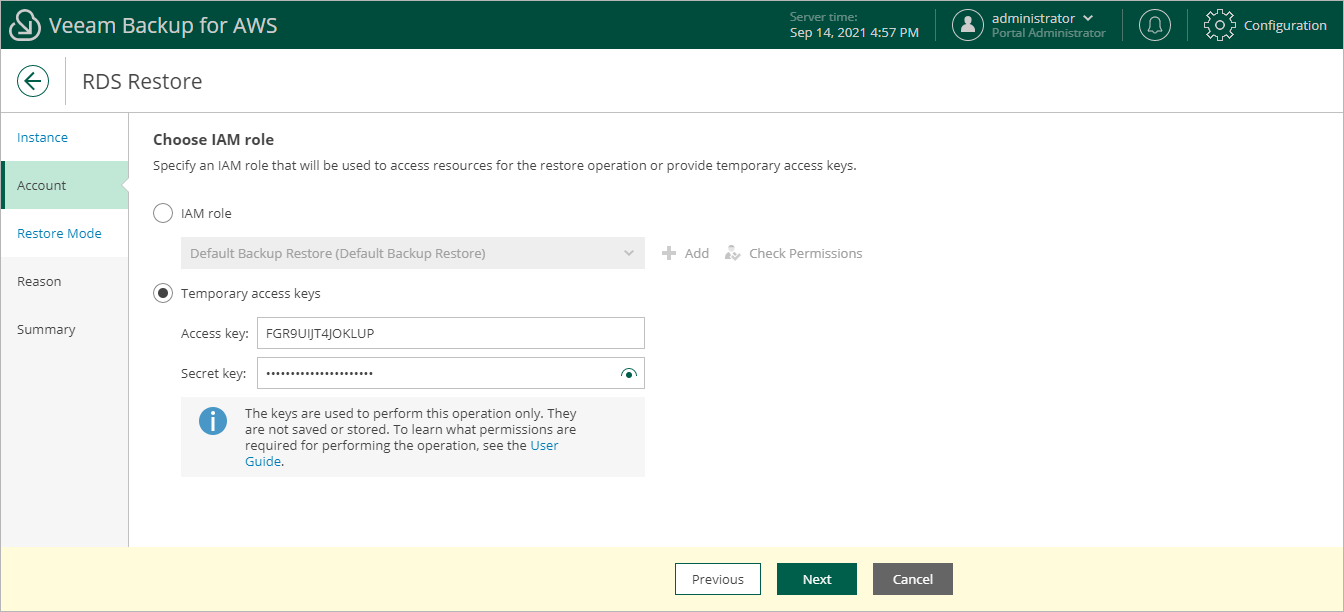Click the Check Permissions icon

[733, 253]
